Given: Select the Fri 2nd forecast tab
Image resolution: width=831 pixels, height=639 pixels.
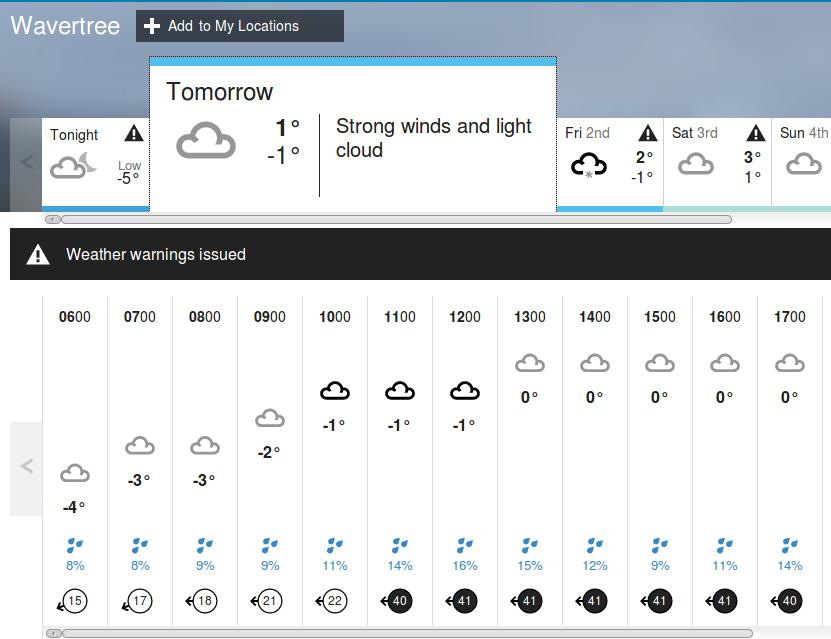Looking at the screenshot, I should tap(609, 162).
